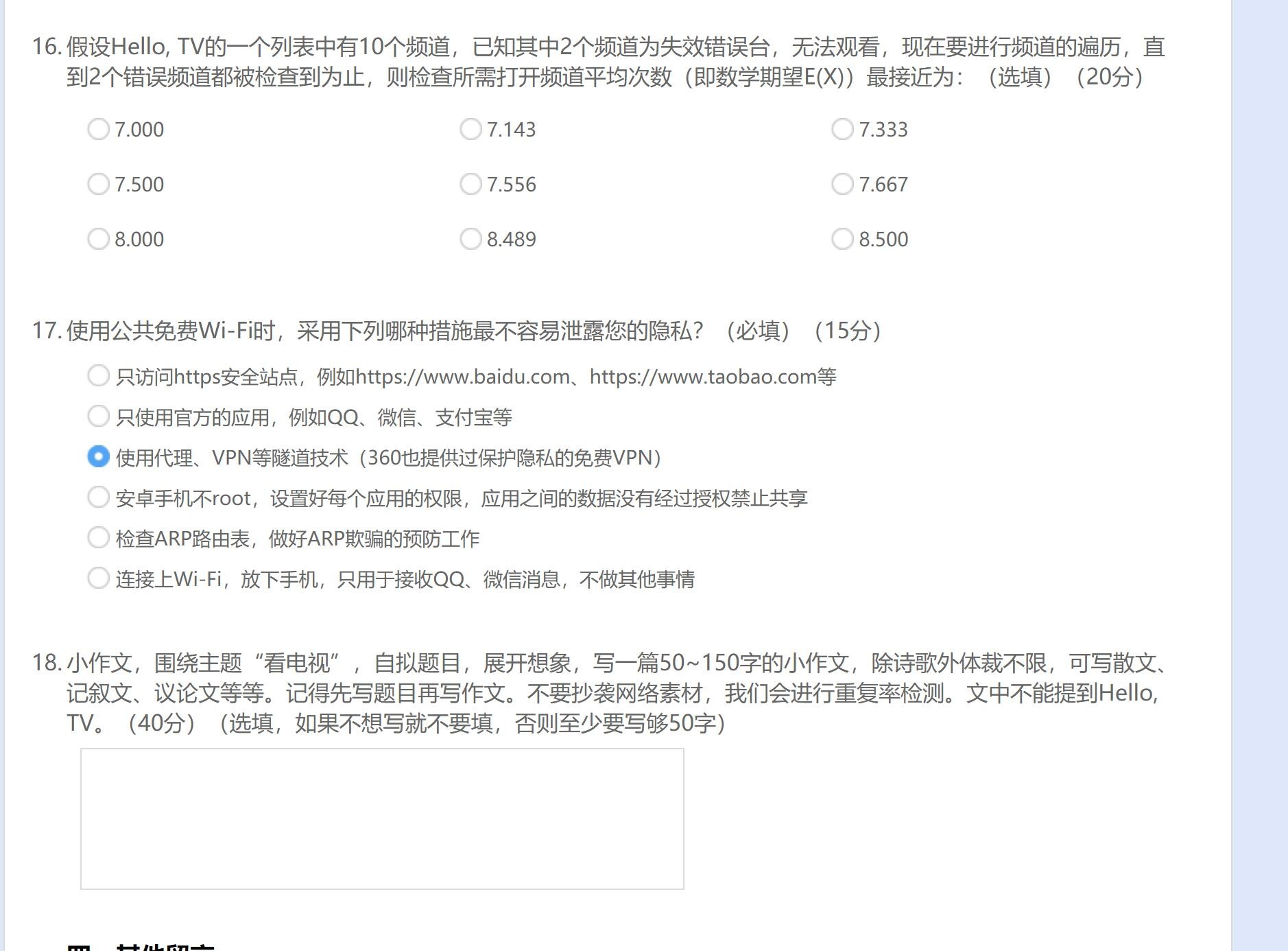The image size is (1288, 951).
Task: Click the ARP欺骗 option label text
Action: click(x=297, y=539)
